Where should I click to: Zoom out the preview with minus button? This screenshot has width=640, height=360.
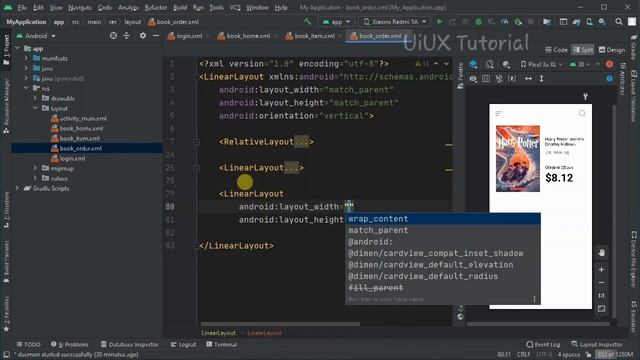tap(601, 282)
